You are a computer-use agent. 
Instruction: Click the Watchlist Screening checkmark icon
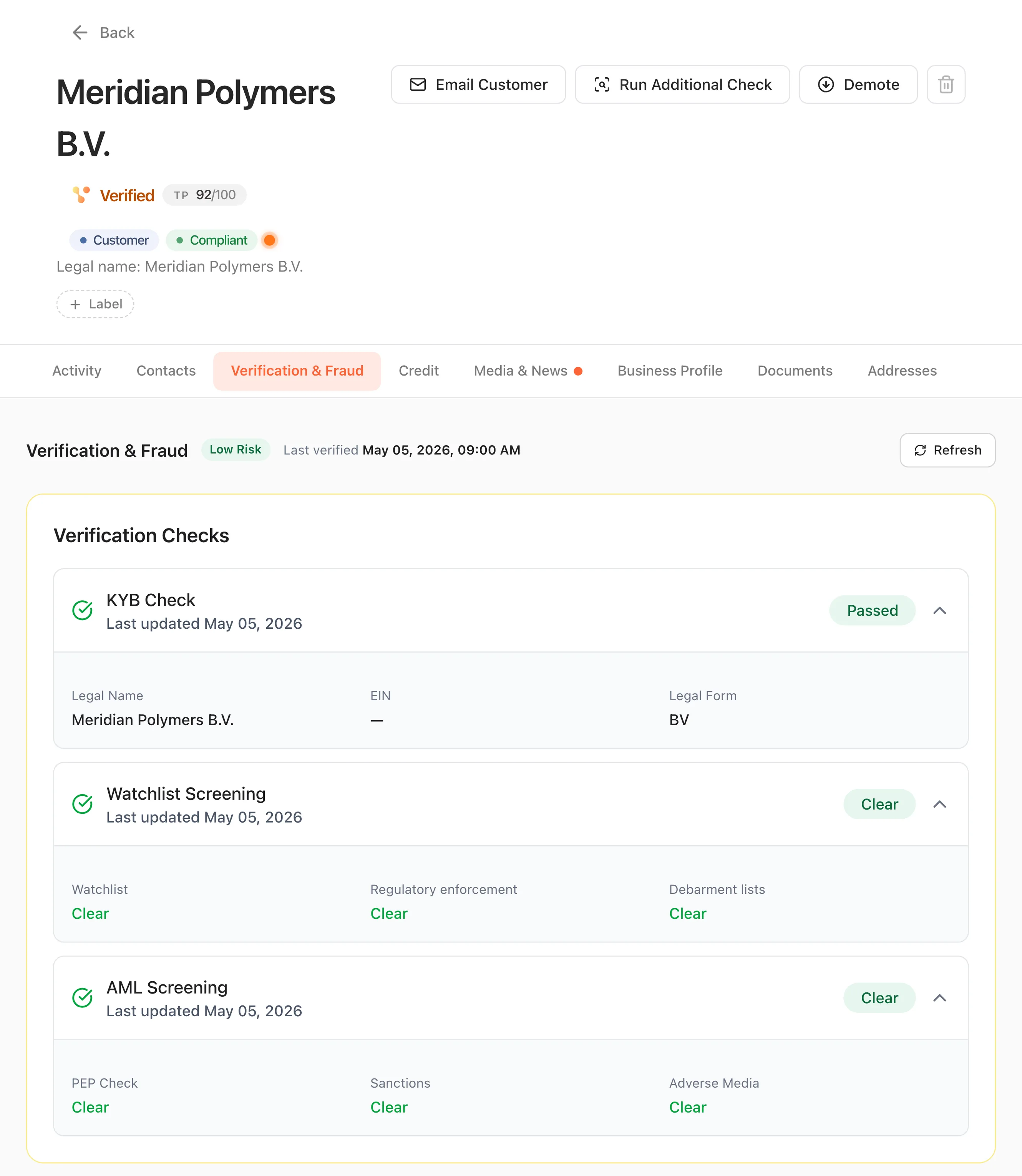[83, 804]
